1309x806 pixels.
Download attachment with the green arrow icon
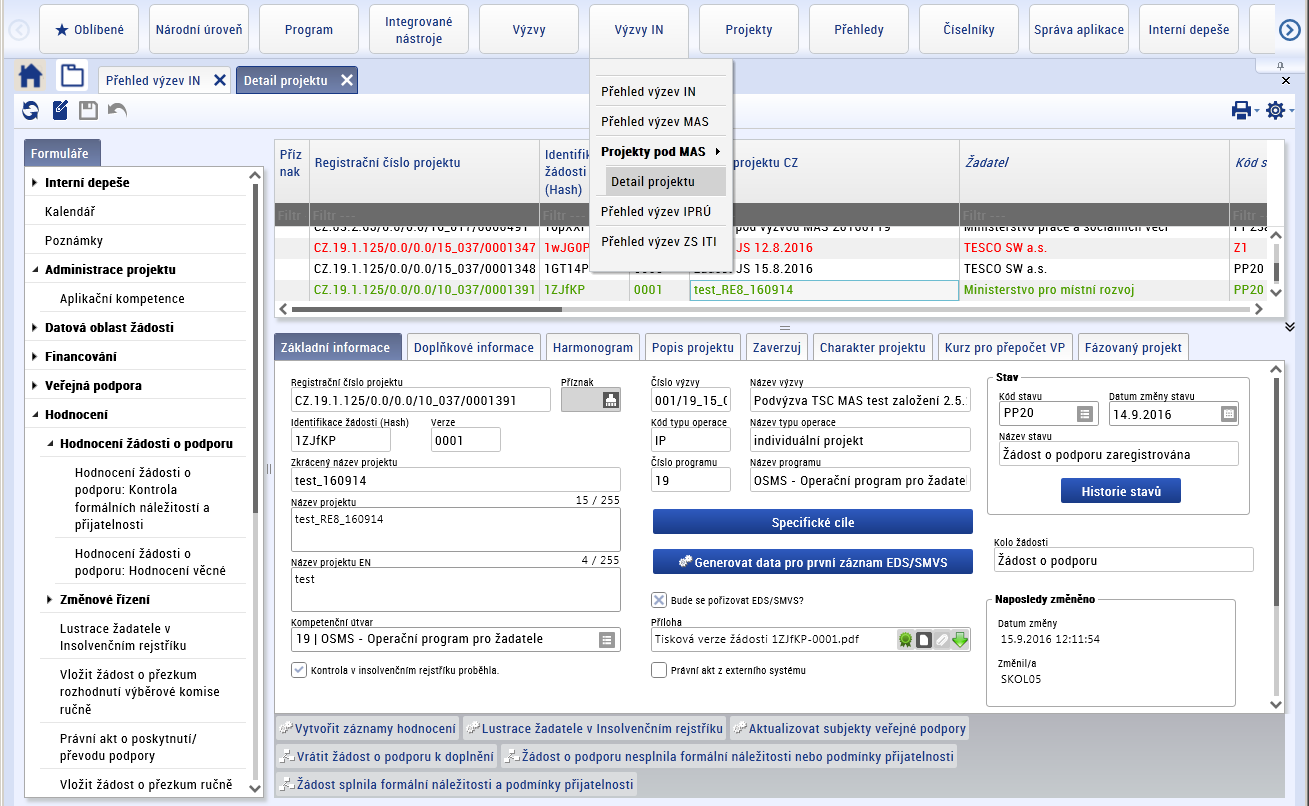coord(960,640)
